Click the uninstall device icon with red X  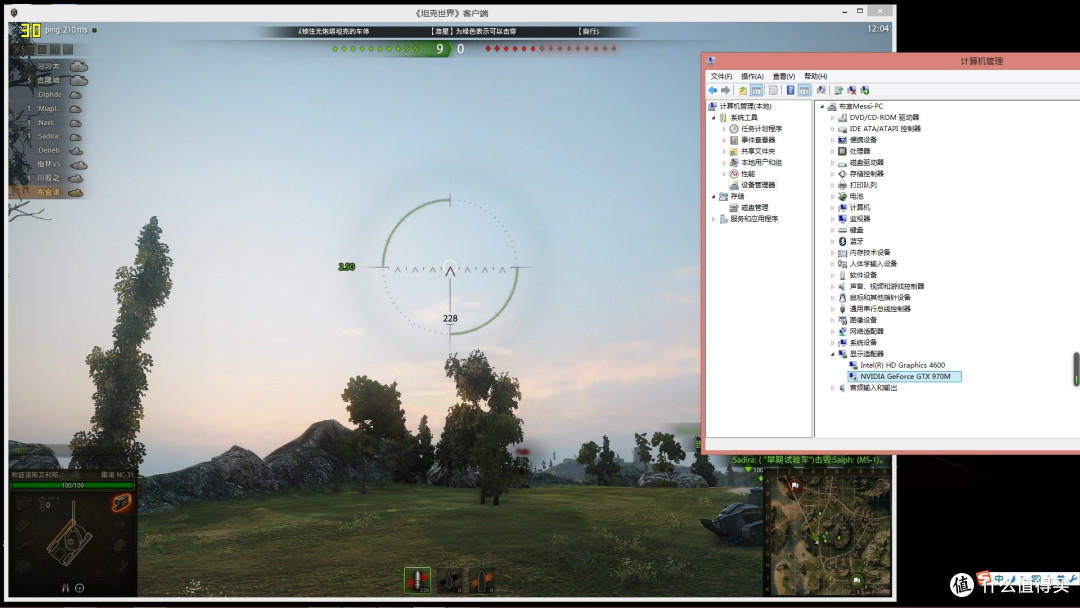[x=852, y=90]
